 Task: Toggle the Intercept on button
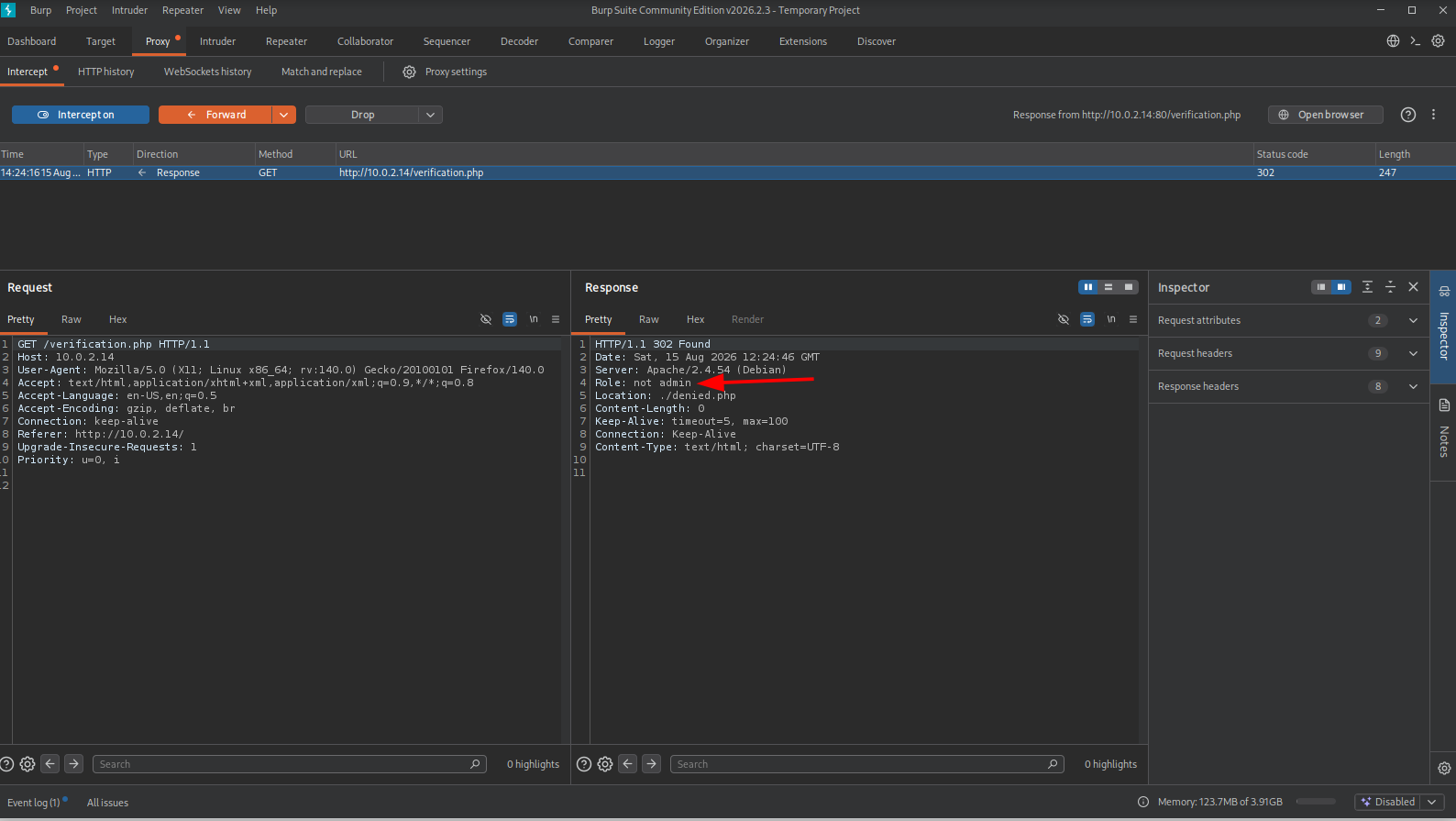(81, 115)
